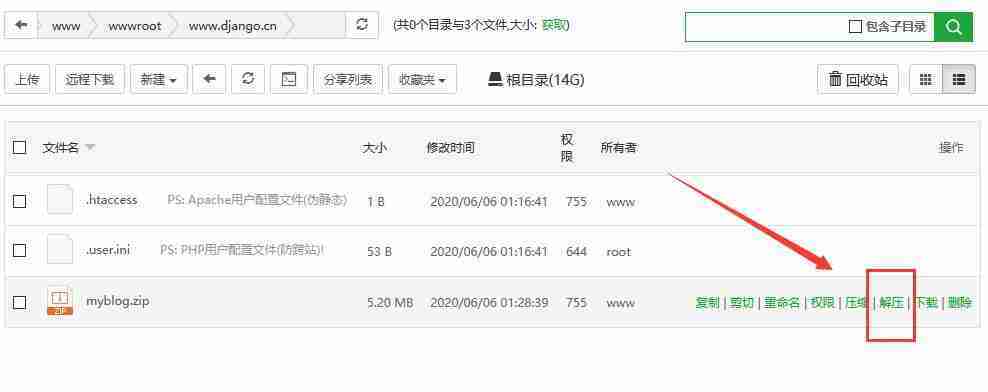
Task: Open the 分享列表 share list
Action: click(x=348, y=79)
